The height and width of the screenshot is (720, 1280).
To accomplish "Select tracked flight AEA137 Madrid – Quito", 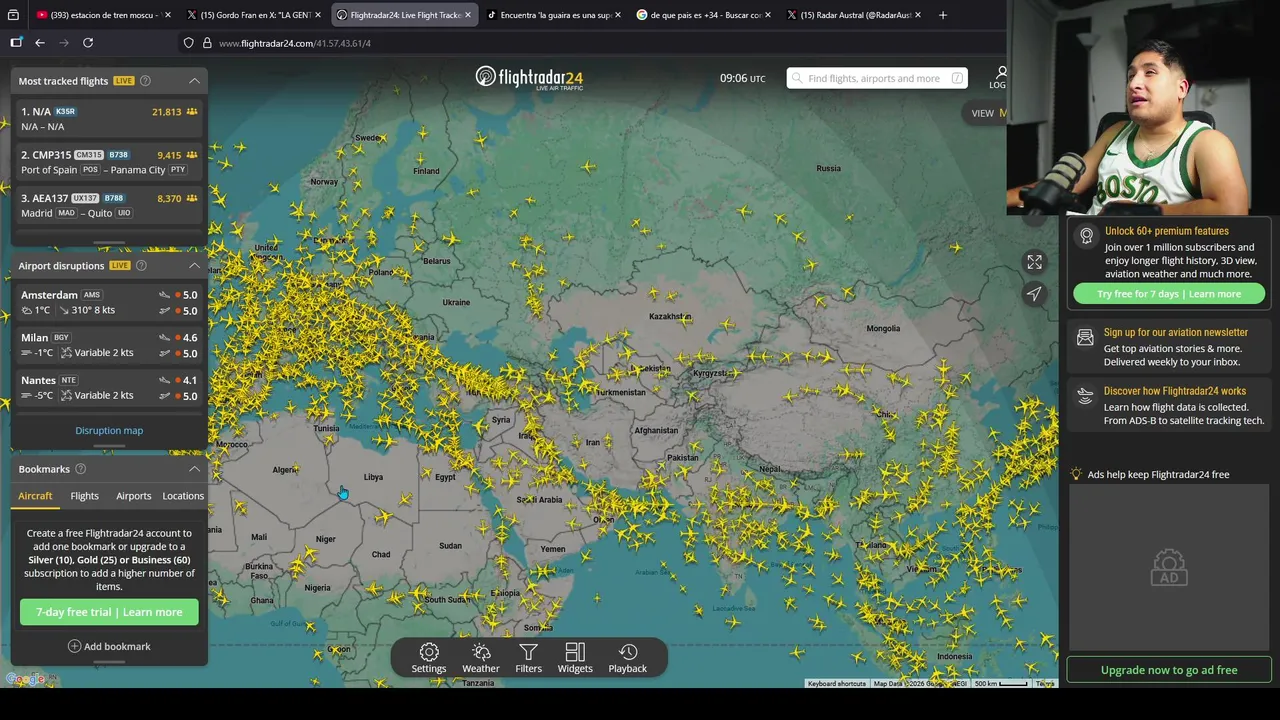I will [109, 205].
